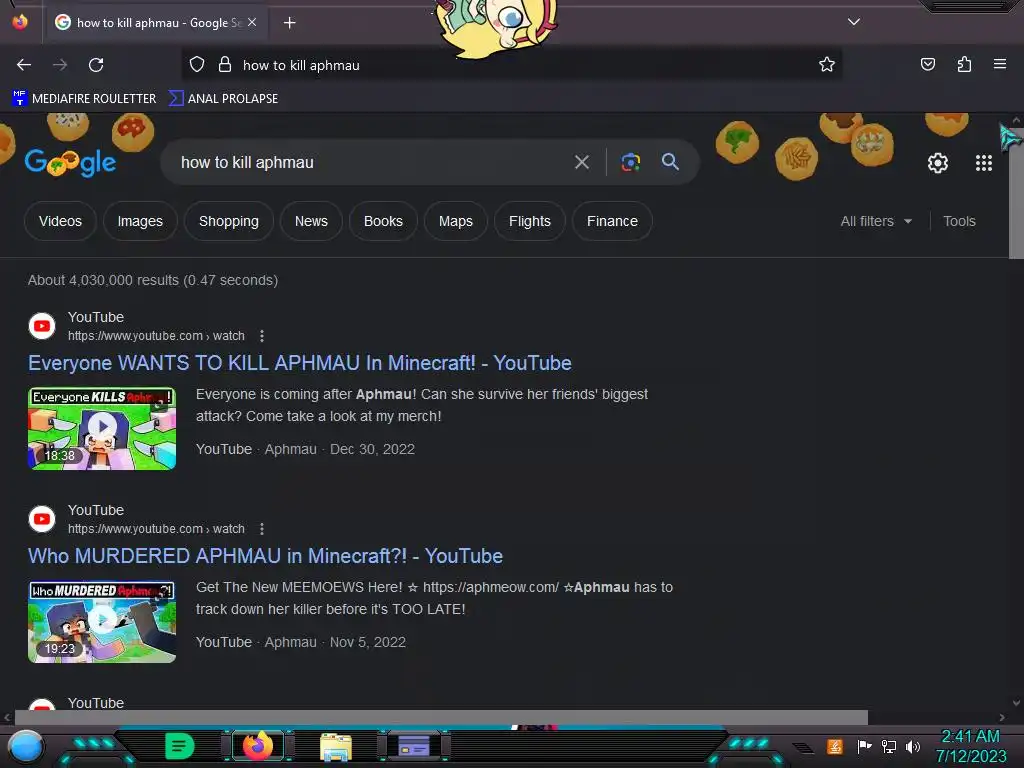Screen dimensions: 1024x768
Task: Filter results by Videos
Action: pos(60,221)
